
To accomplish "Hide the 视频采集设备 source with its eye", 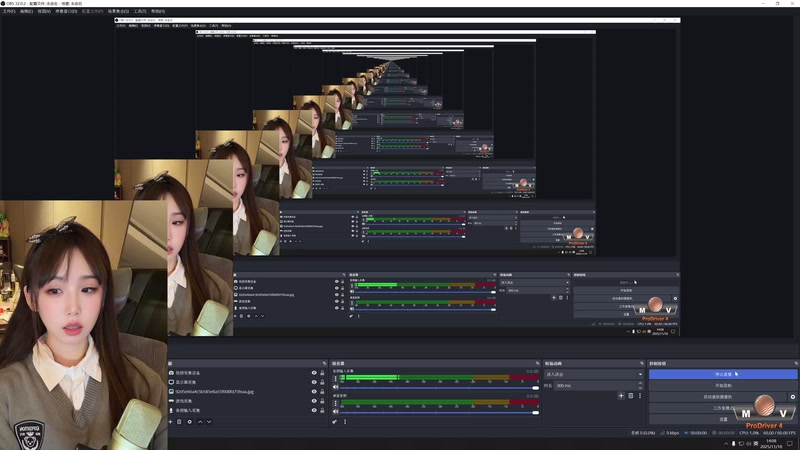I will click(x=314, y=373).
